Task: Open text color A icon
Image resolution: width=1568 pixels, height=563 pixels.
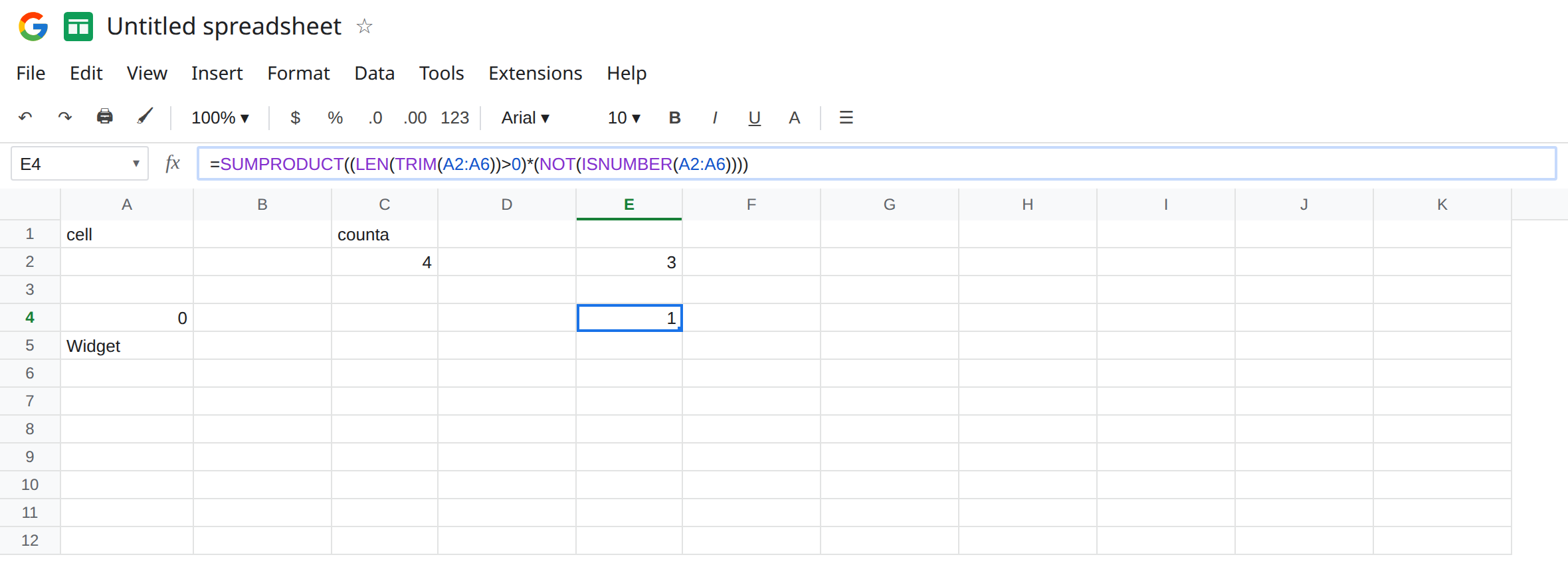Action: click(794, 118)
